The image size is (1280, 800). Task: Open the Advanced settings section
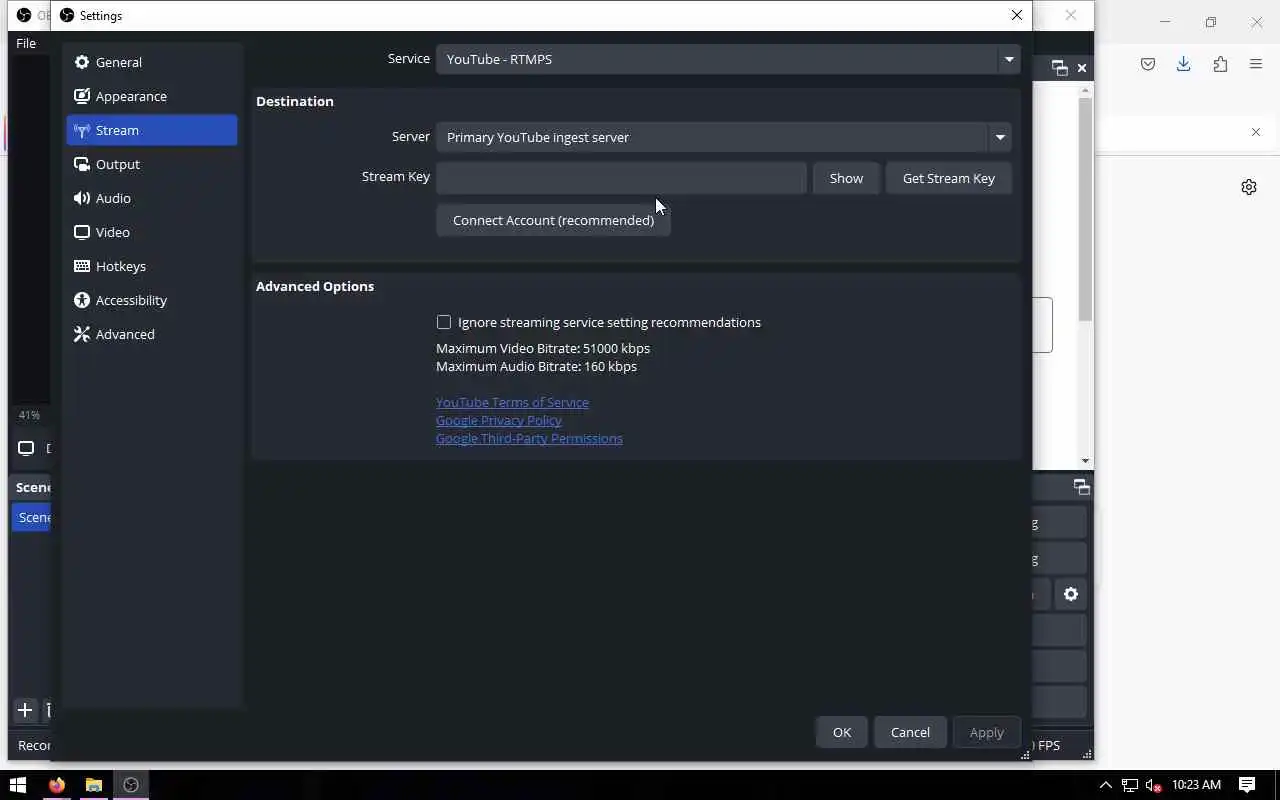[x=152, y=334]
